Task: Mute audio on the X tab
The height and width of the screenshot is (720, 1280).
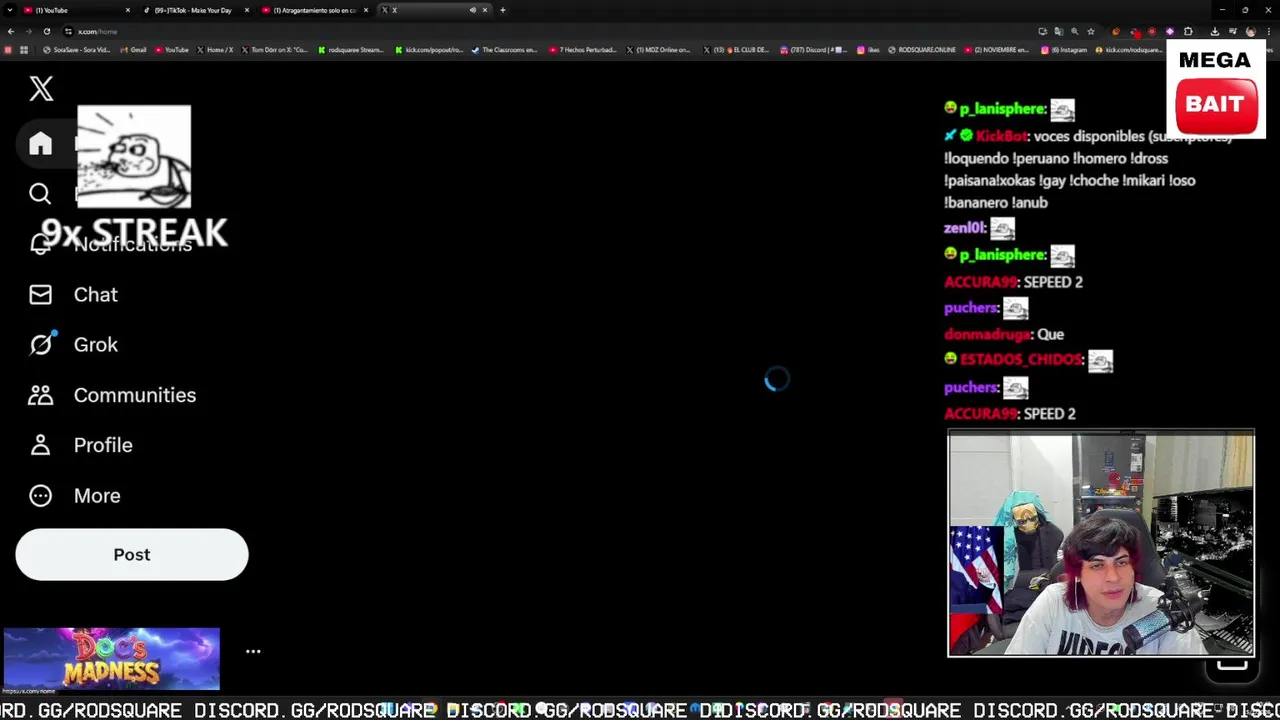Action: click(473, 10)
